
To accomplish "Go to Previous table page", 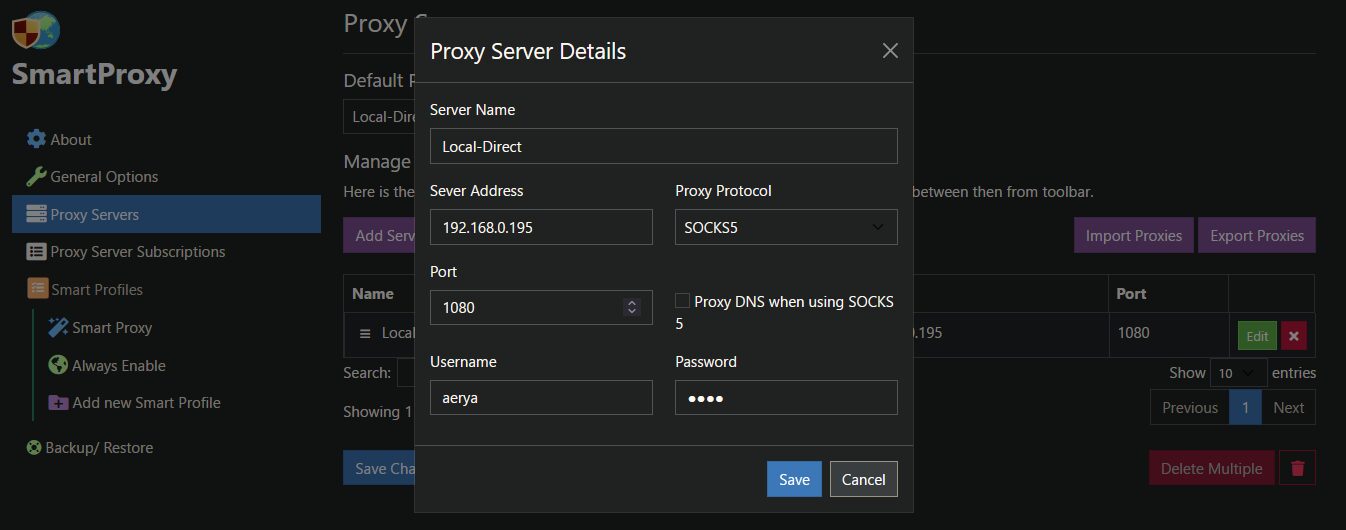I will [x=1190, y=407].
